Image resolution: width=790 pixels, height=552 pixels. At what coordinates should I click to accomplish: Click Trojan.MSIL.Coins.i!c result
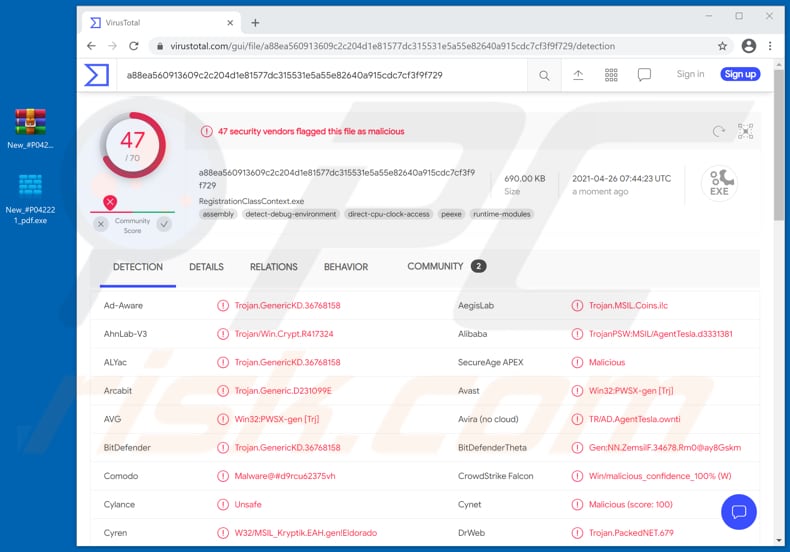pos(628,306)
